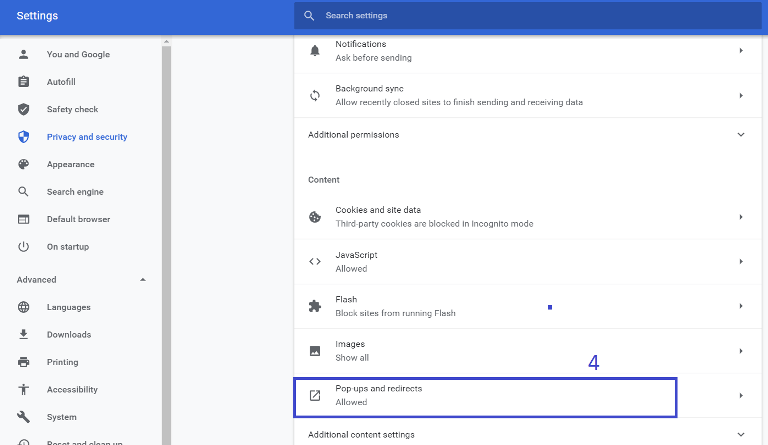Click the Cookies and site data title
The width and height of the screenshot is (768, 445).
[x=378, y=210]
